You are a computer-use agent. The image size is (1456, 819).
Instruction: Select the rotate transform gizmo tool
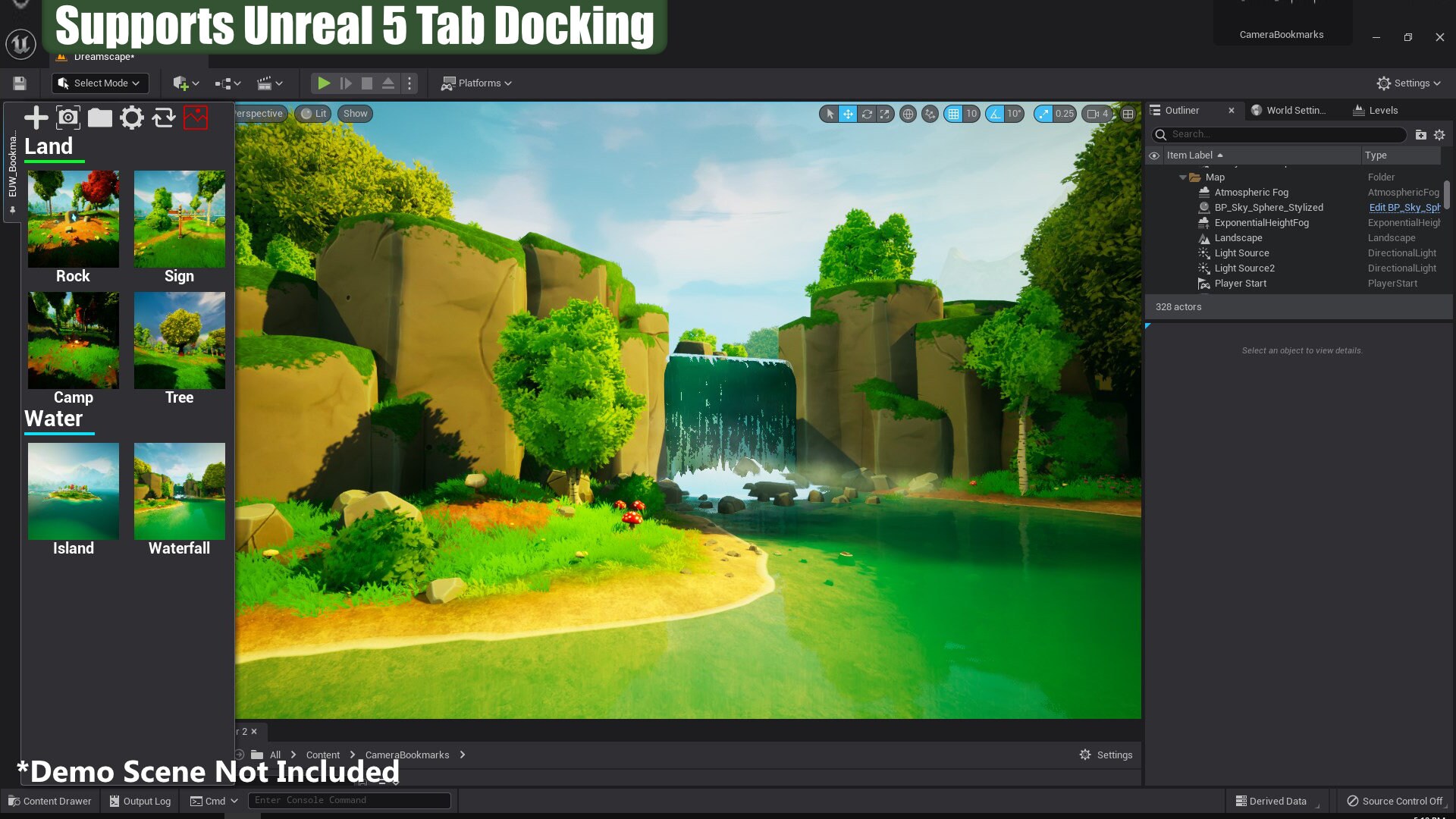867,114
